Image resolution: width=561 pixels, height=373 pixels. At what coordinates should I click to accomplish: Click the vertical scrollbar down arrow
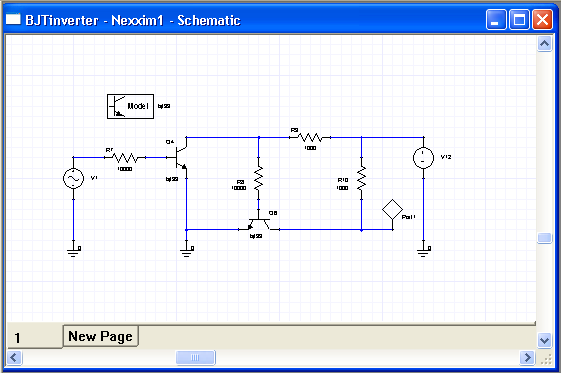pos(544,340)
